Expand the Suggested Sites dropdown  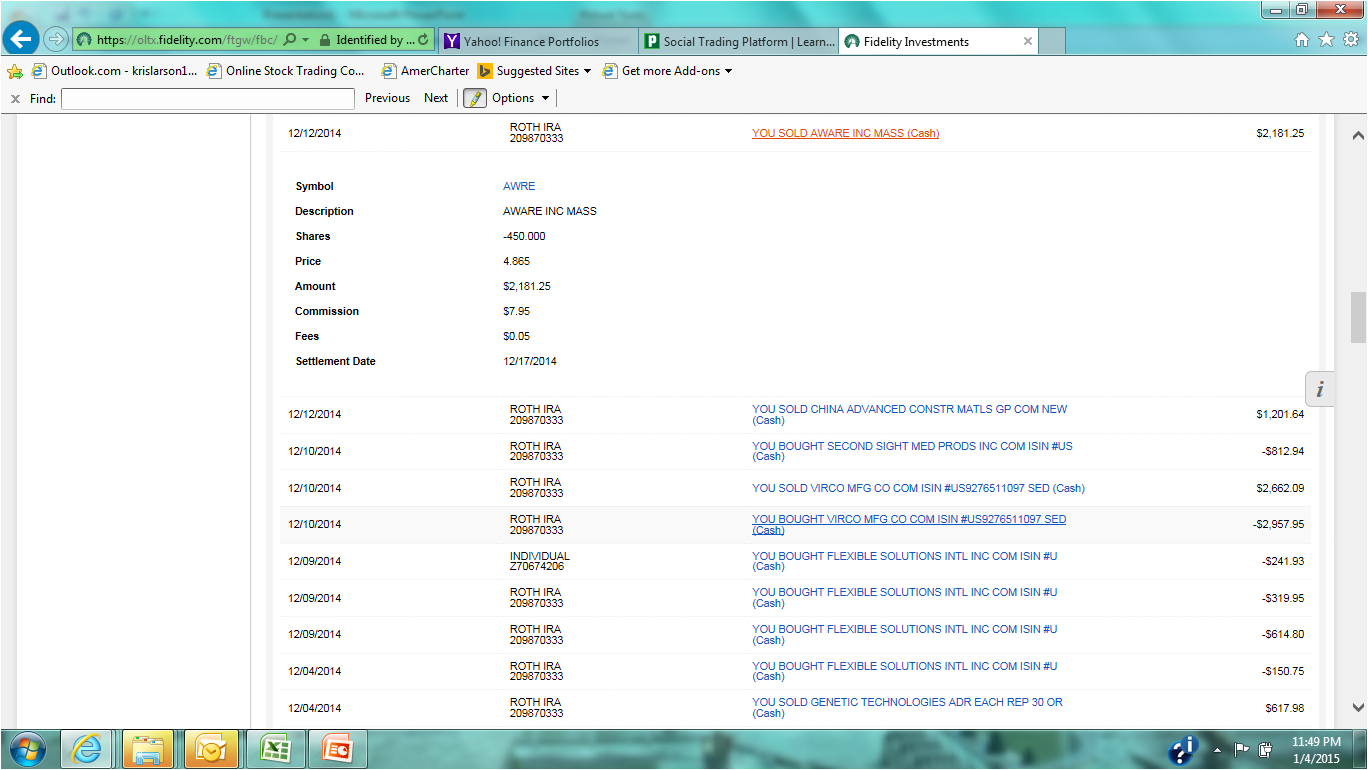click(x=587, y=71)
